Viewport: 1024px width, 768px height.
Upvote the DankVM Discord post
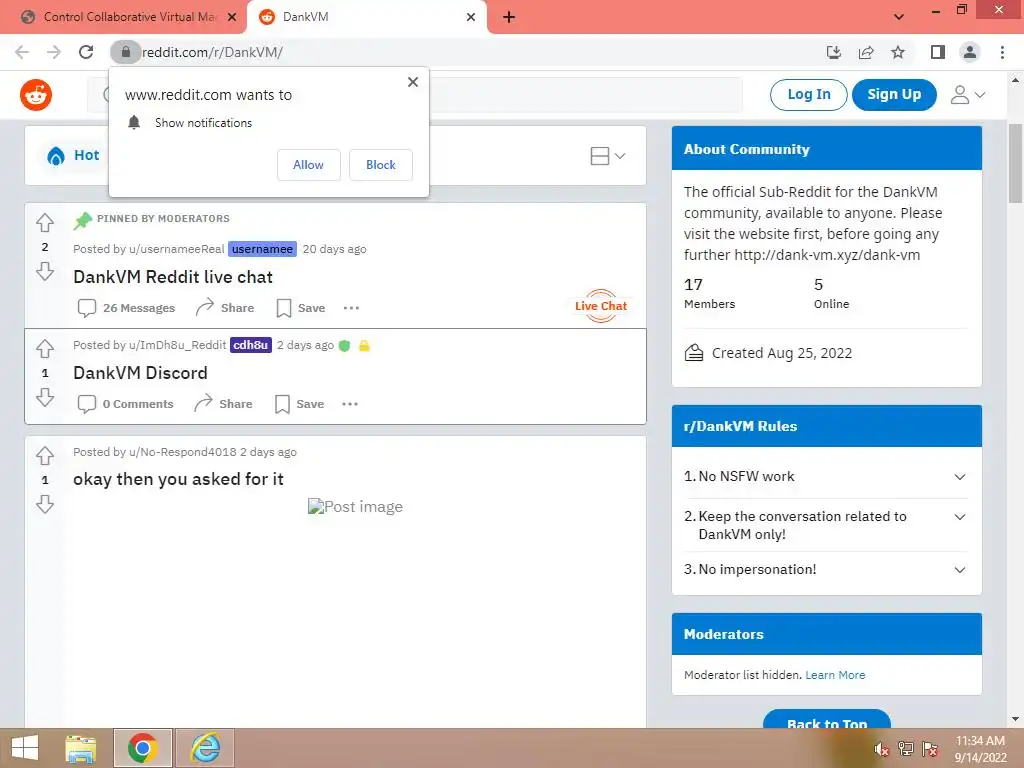(44, 349)
